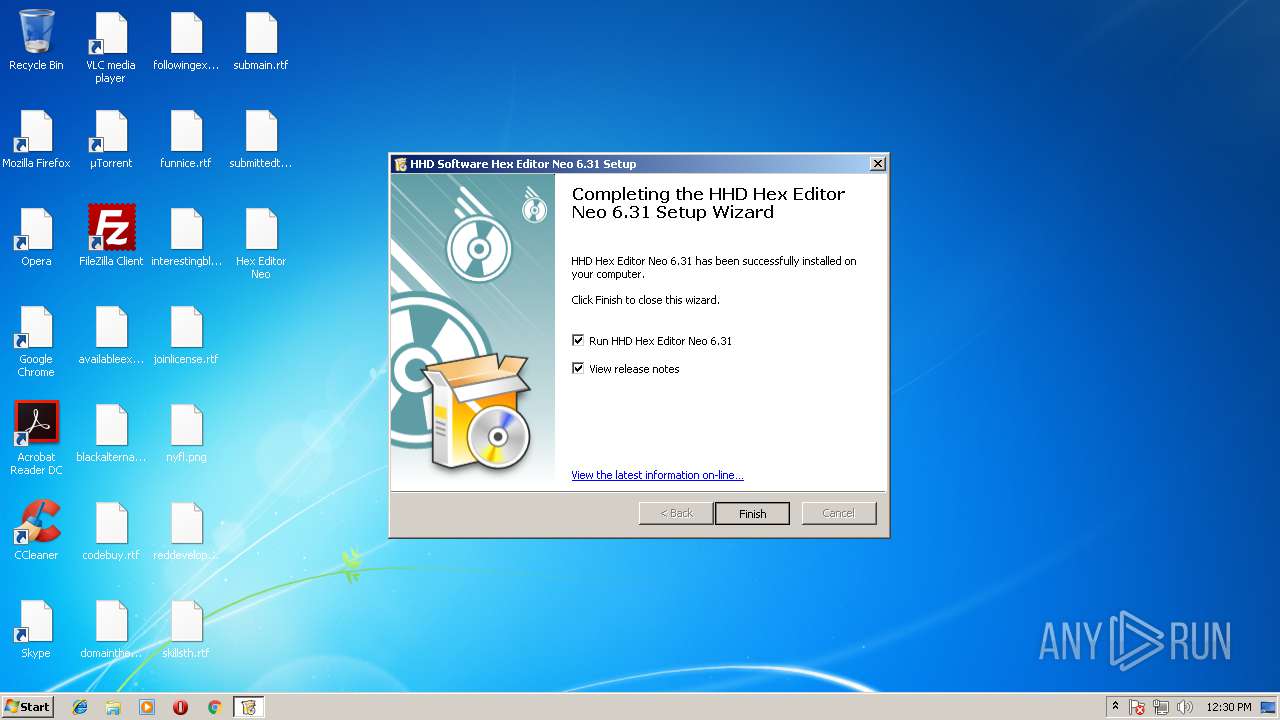1280x720 pixels.
Task: Select the funnice.rtf file icon
Action: click(x=186, y=139)
